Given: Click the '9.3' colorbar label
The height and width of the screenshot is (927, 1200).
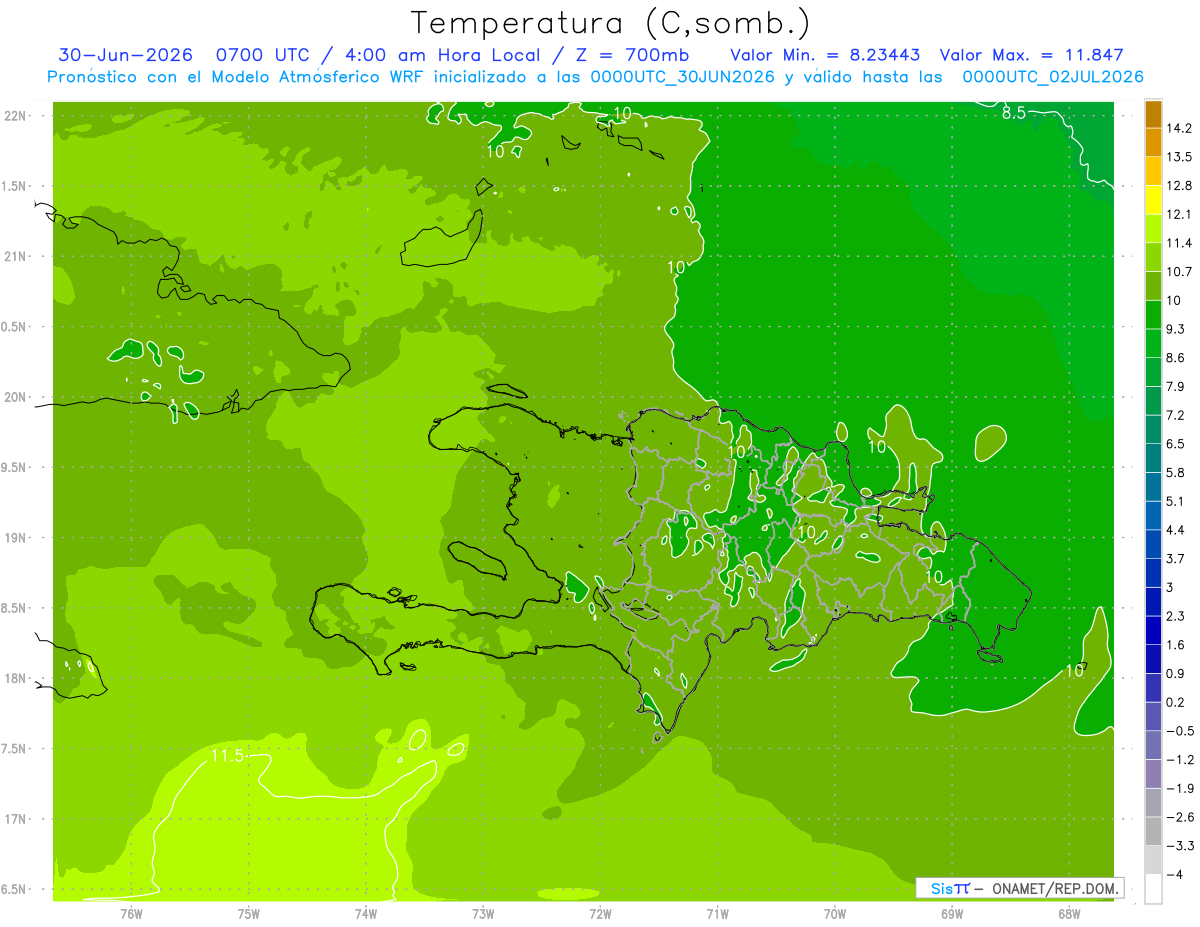Looking at the screenshot, I should click(x=1177, y=329).
